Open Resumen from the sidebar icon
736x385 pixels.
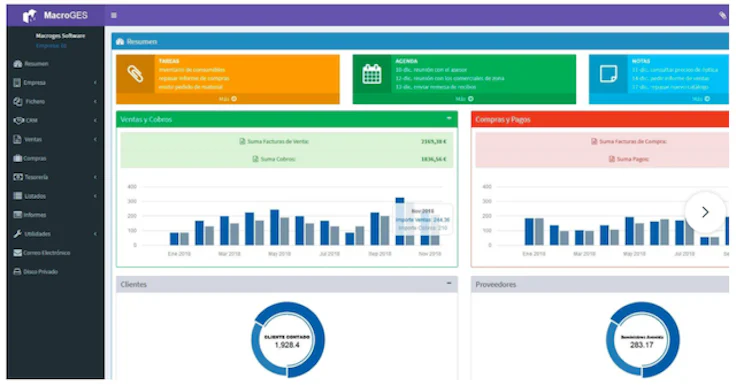pyautogui.click(x=18, y=64)
